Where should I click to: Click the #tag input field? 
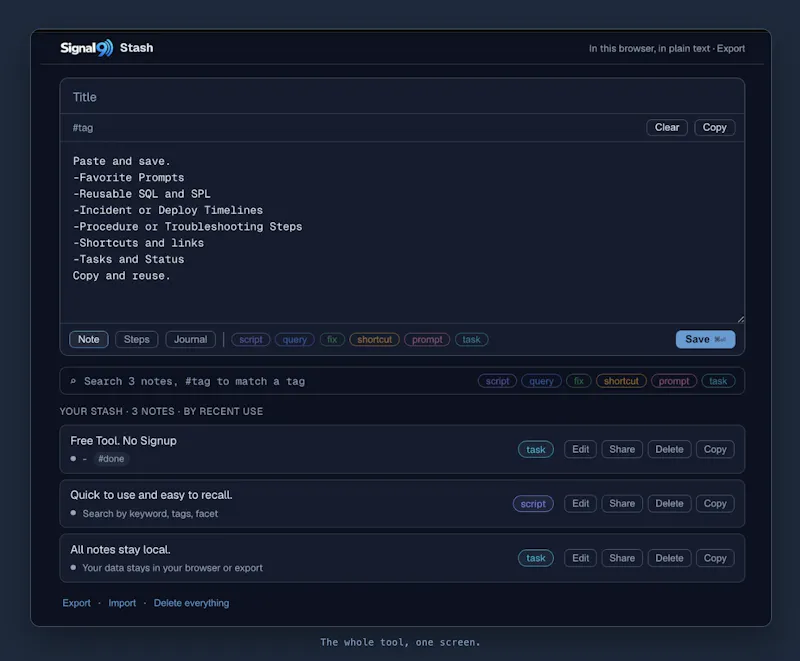352,128
